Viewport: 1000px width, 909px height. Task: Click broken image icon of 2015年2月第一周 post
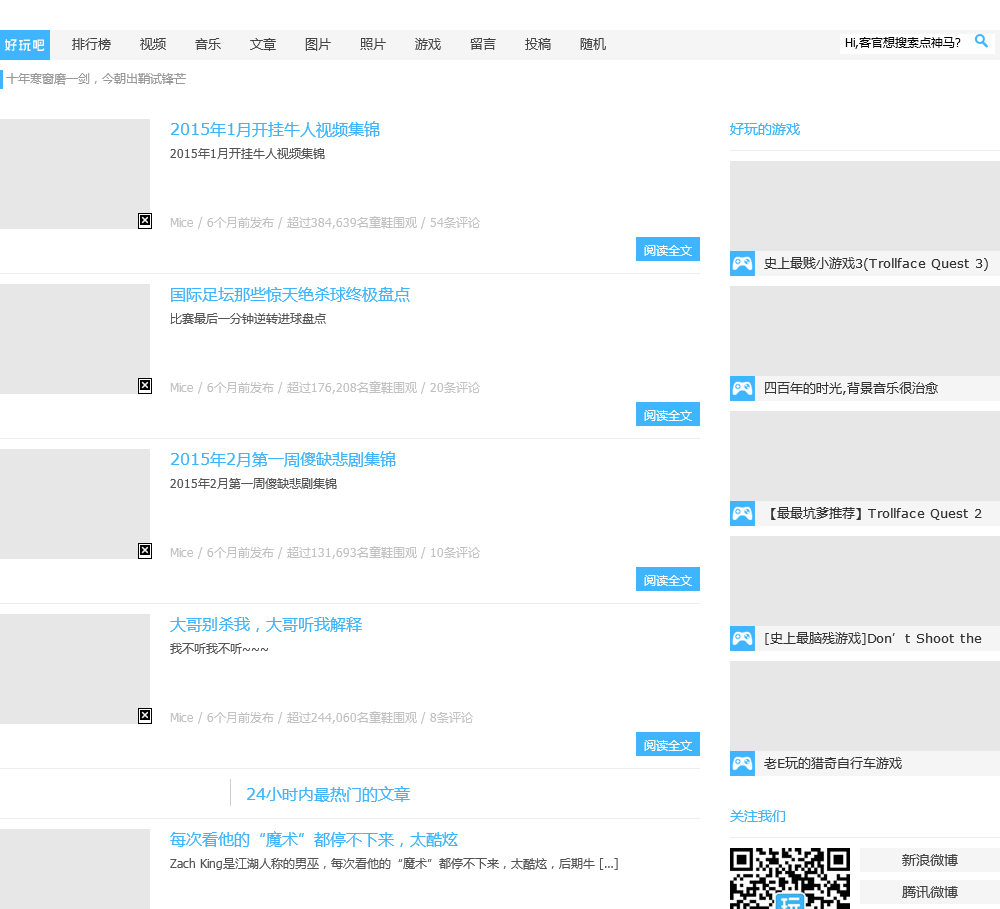tap(145, 551)
